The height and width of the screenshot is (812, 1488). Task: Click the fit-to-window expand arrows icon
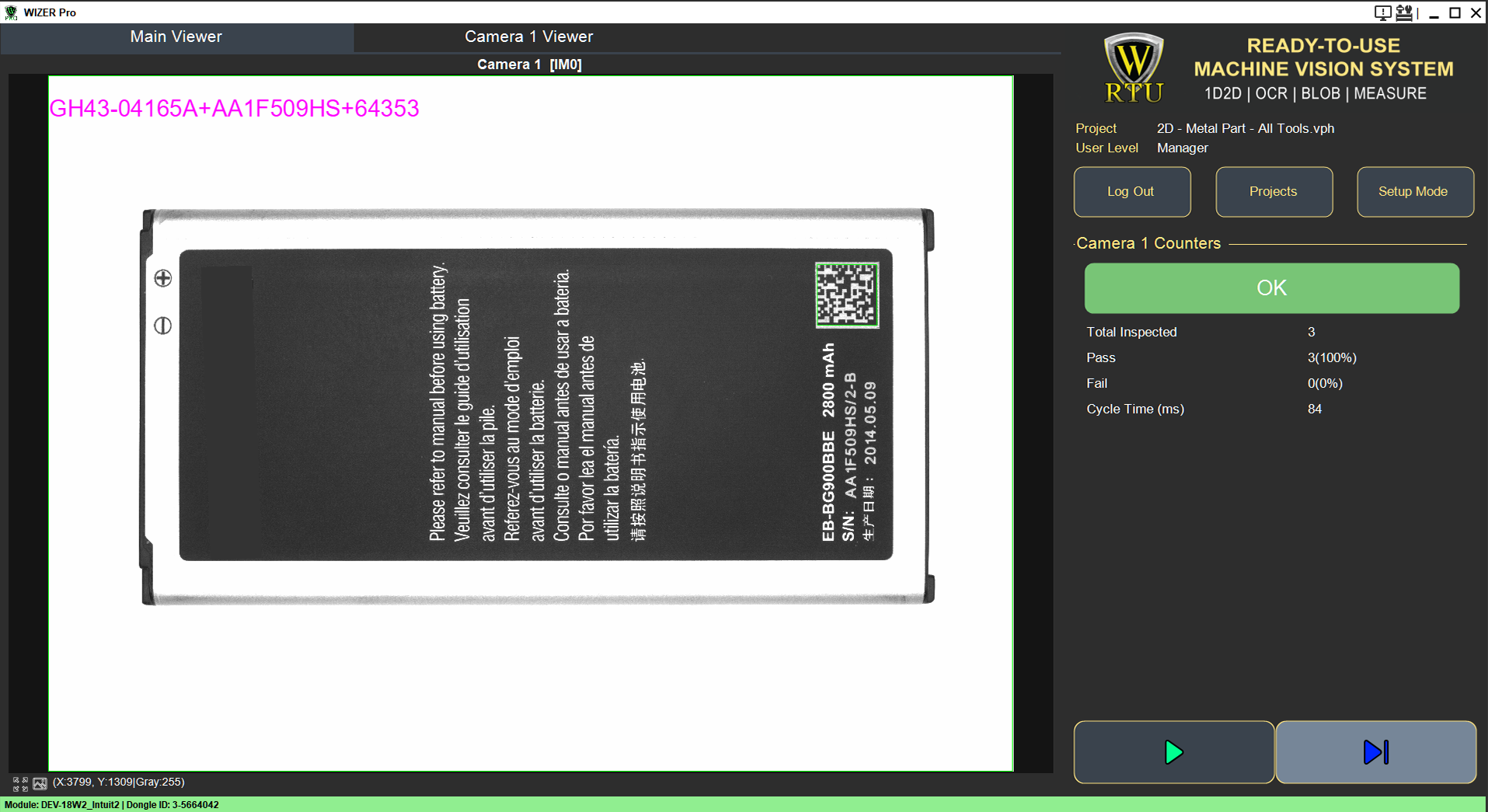20,783
